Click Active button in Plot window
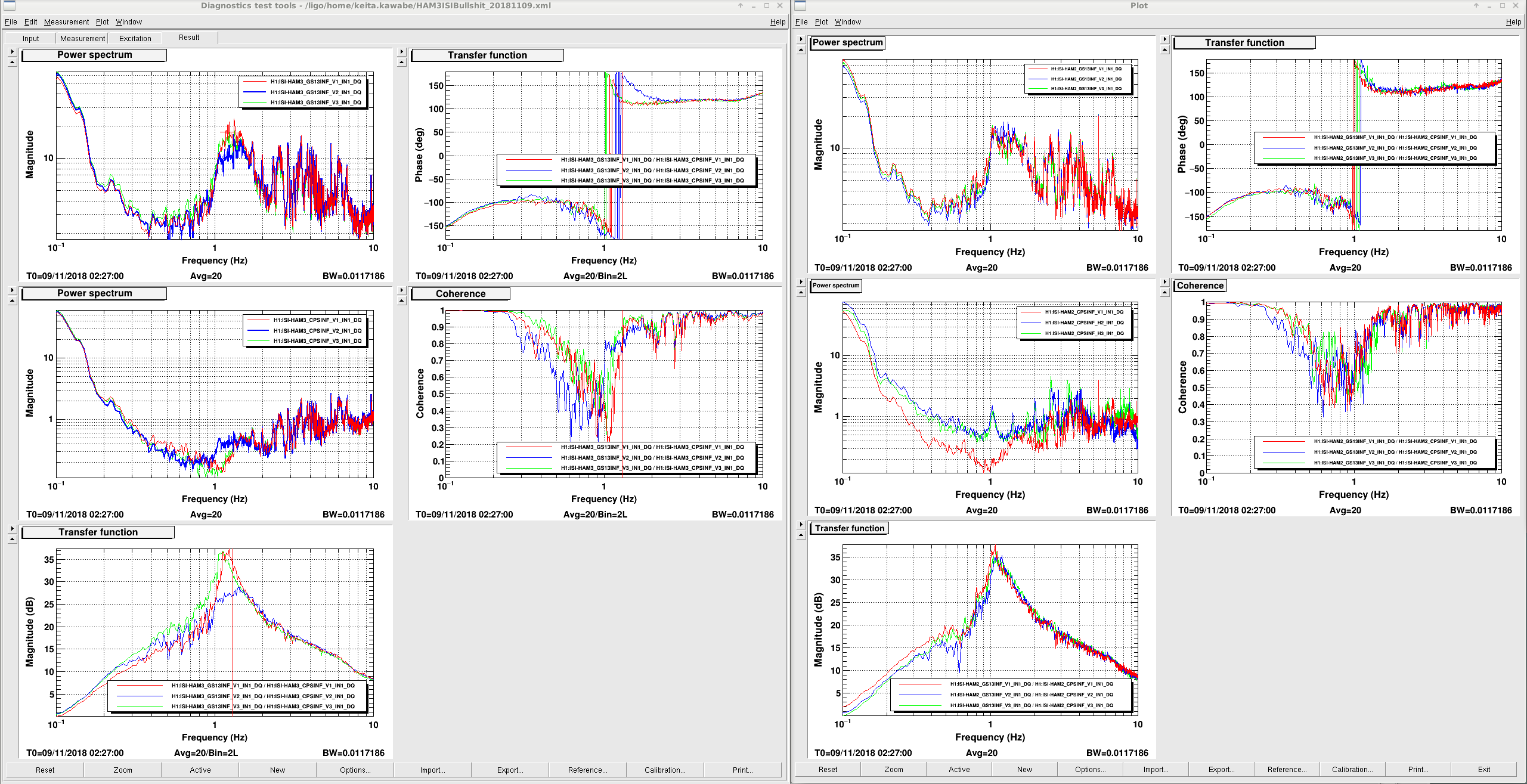This screenshot has width=1527, height=784. coord(959,769)
